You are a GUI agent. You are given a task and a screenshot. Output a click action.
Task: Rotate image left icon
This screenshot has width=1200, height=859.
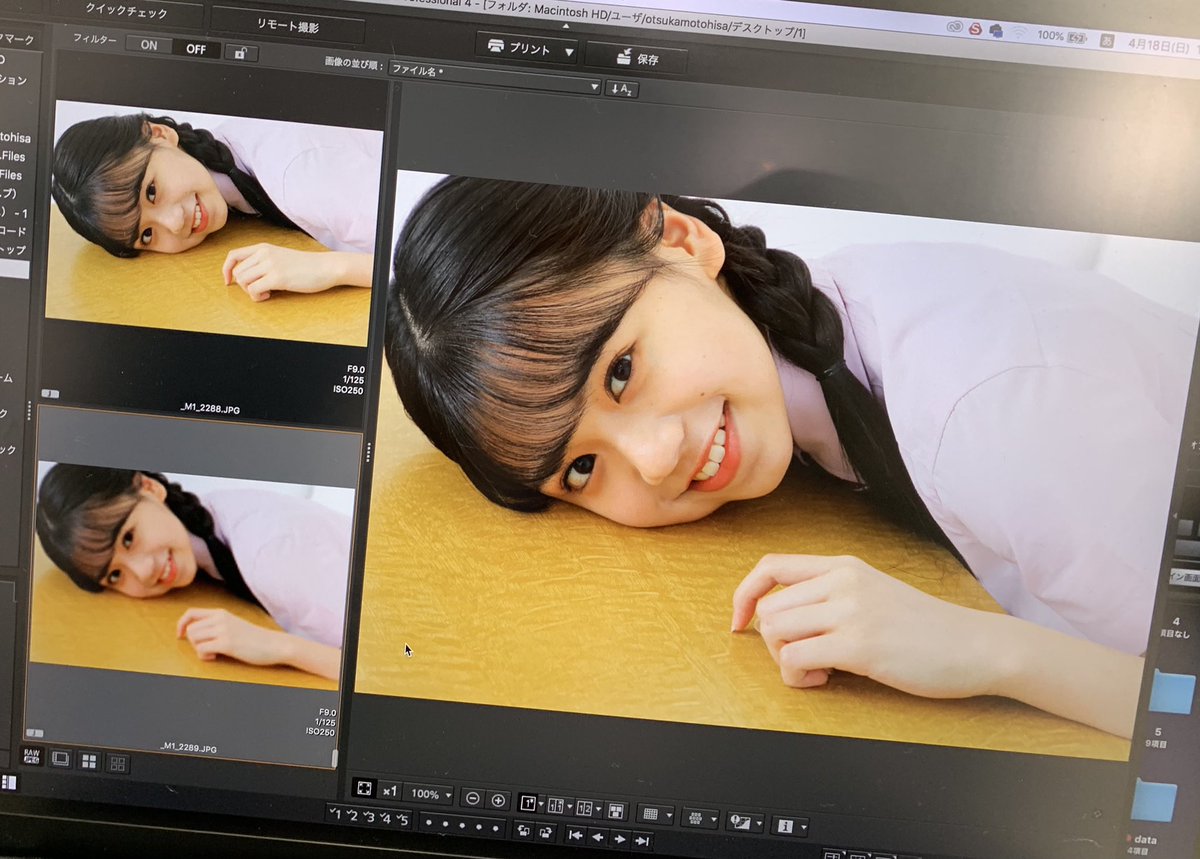coord(523,829)
